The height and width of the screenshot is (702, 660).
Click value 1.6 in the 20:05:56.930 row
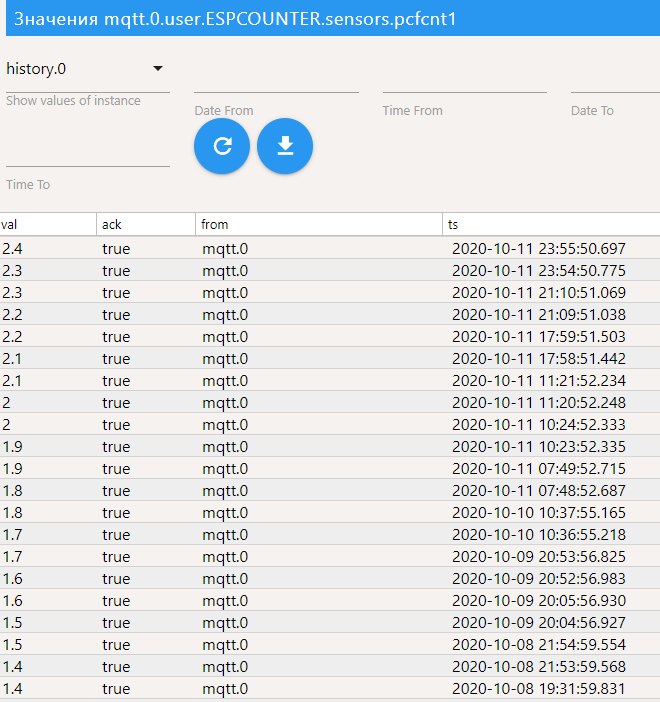tap(12, 600)
